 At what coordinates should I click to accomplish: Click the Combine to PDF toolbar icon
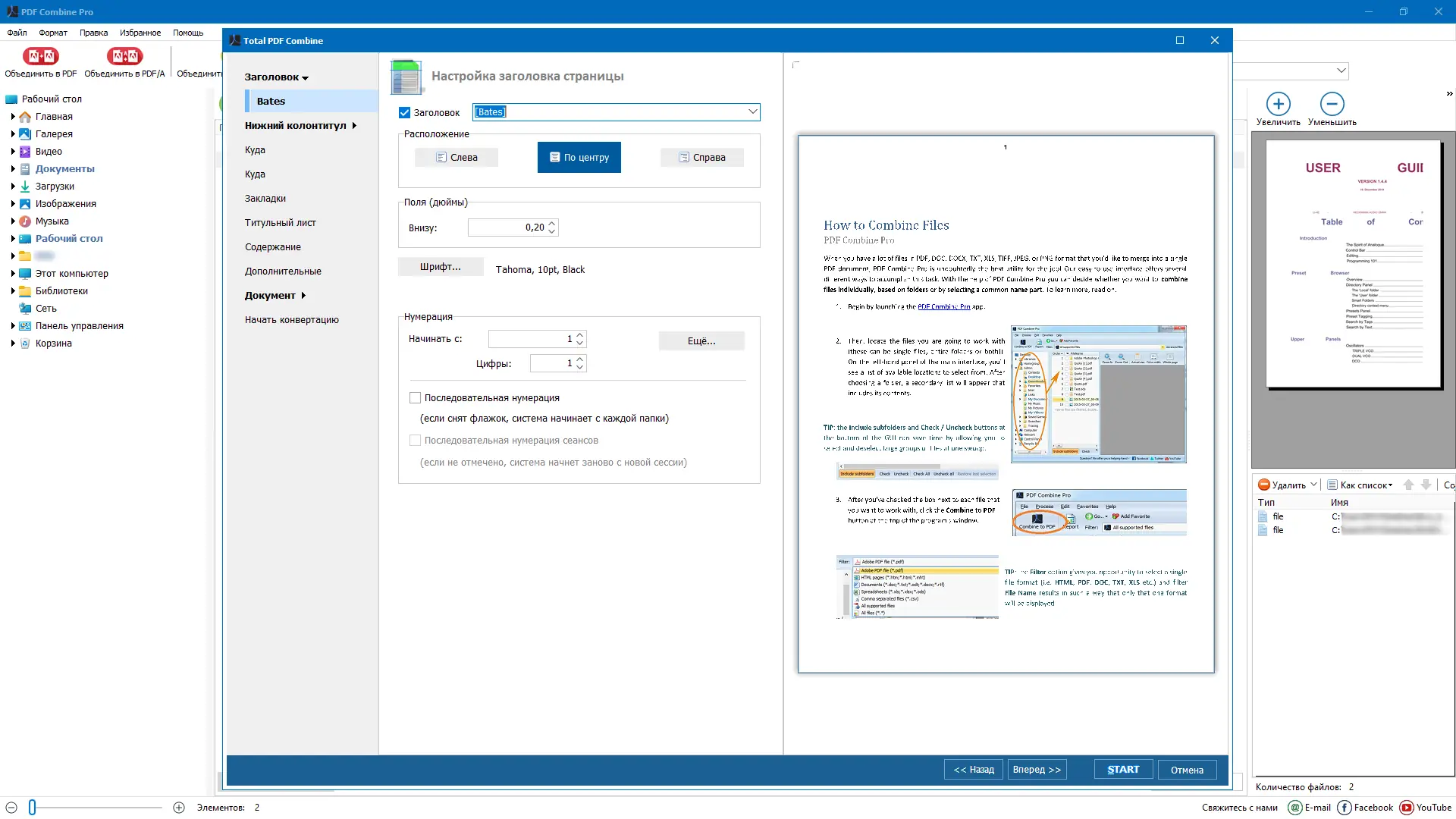tap(40, 56)
